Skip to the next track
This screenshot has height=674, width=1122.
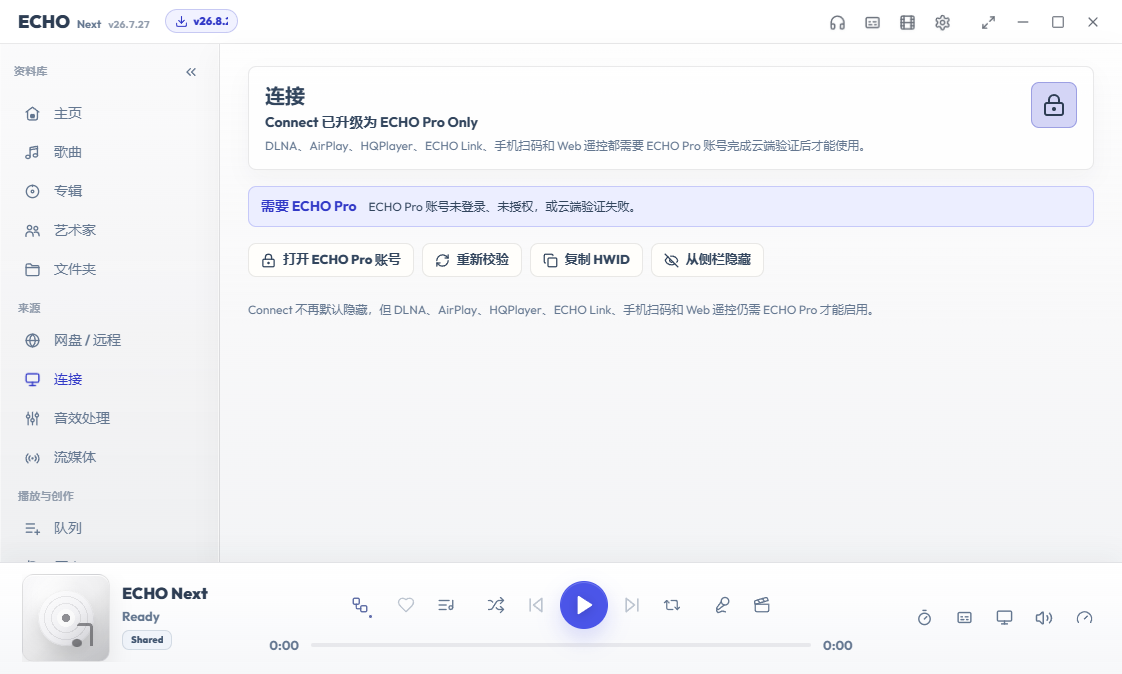pyautogui.click(x=631, y=605)
